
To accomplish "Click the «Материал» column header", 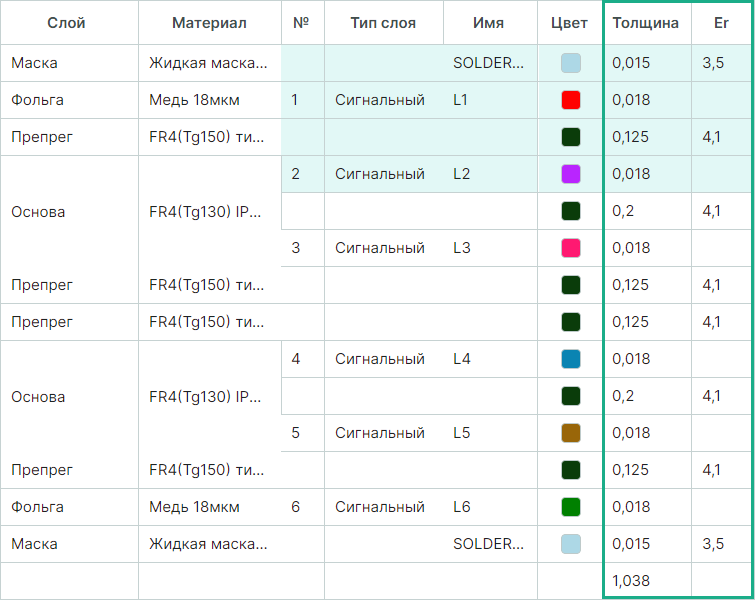I will (x=209, y=23).
